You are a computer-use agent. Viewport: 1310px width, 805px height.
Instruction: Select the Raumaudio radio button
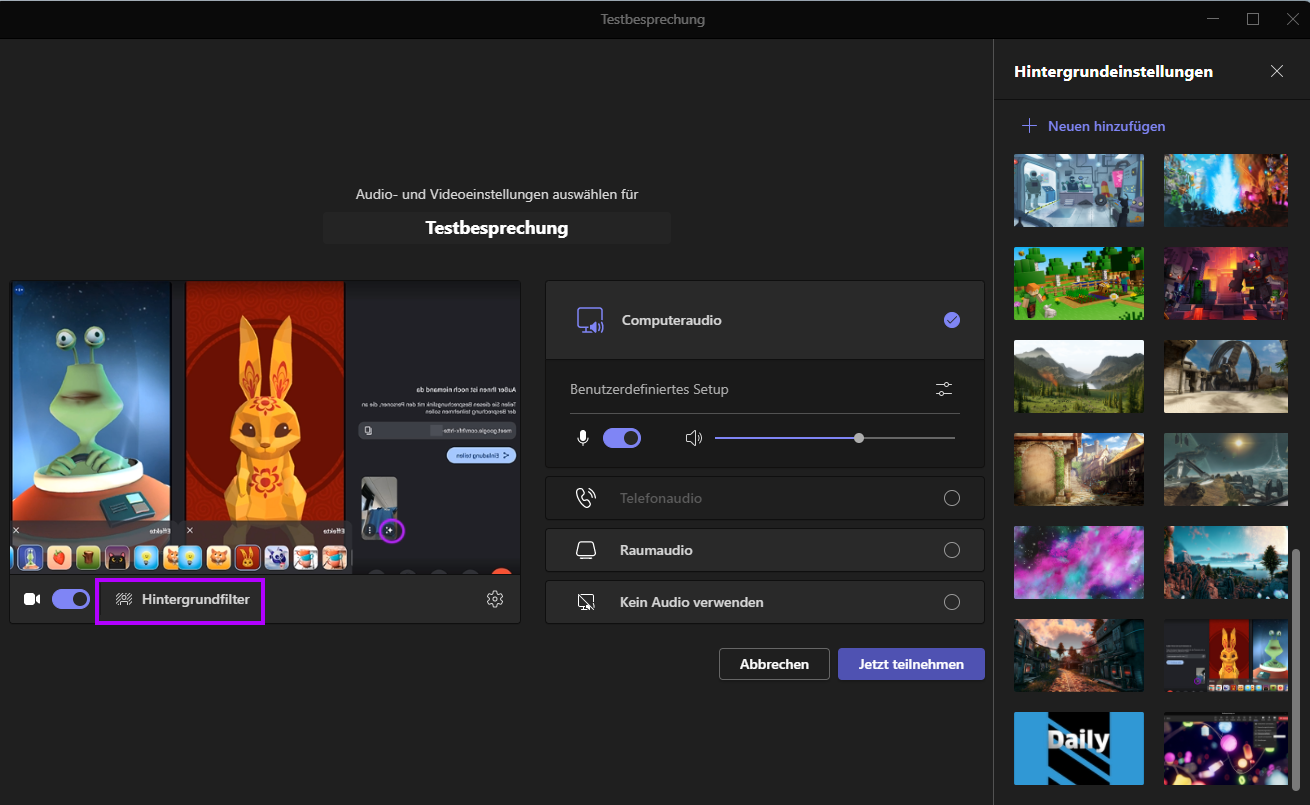951,550
